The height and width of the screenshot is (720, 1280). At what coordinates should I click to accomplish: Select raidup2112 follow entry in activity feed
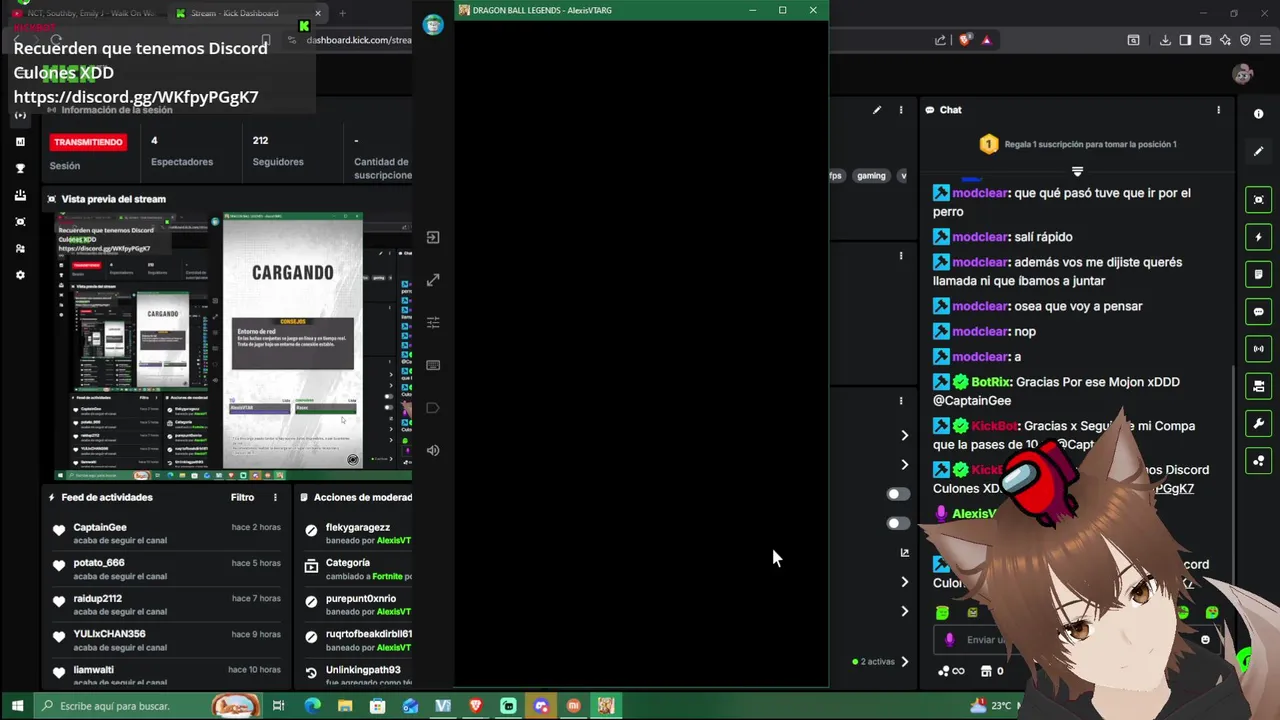(168, 605)
